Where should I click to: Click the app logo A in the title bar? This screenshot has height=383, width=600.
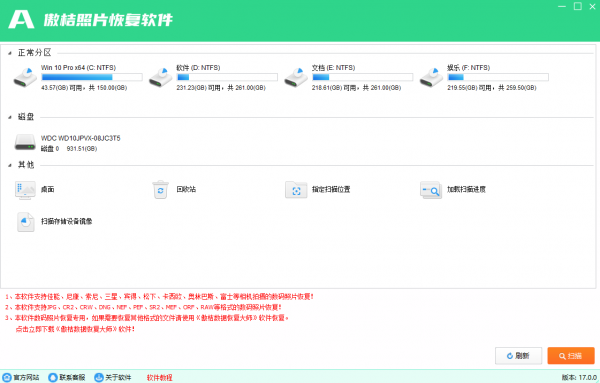click(x=21, y=20)
